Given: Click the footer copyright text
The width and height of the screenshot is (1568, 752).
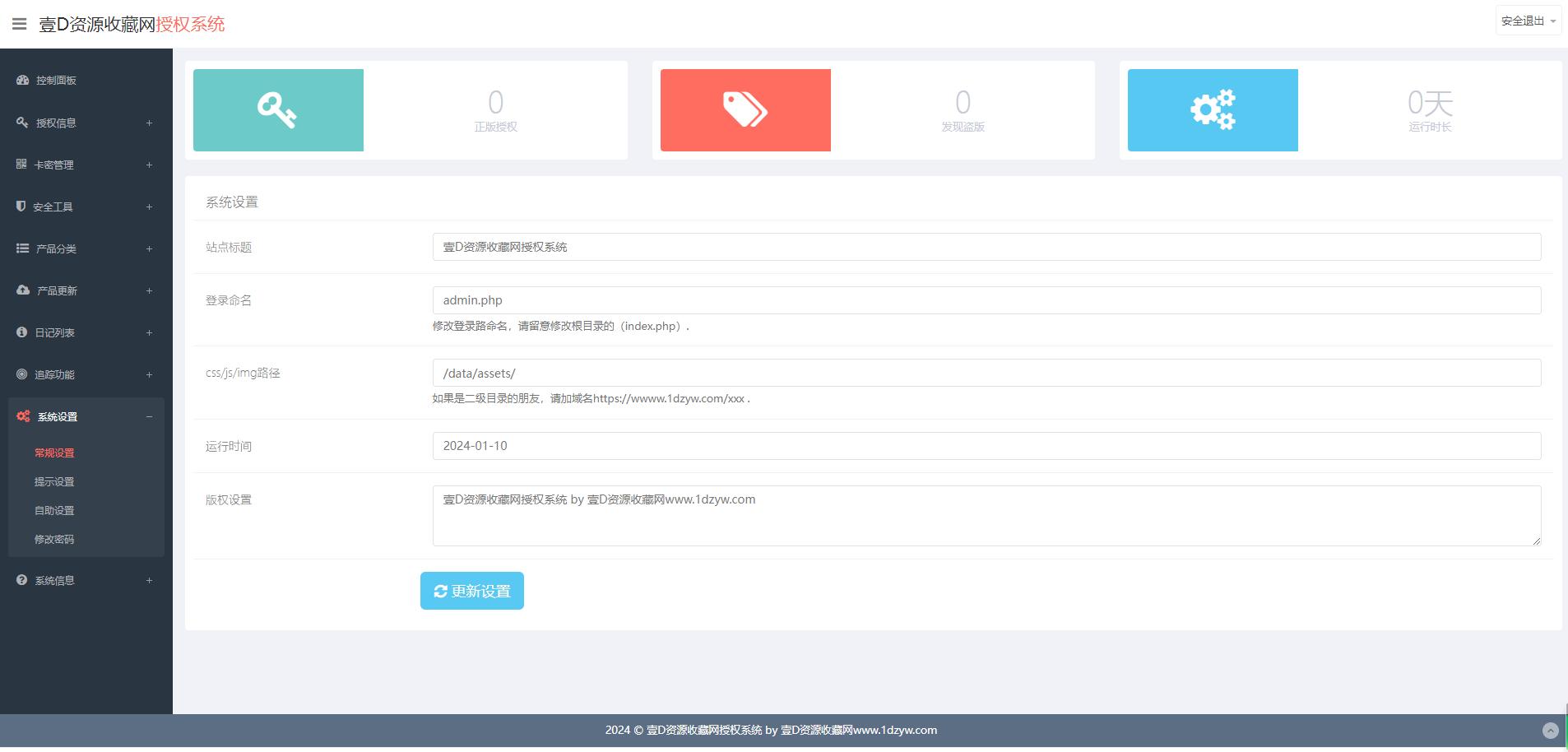Looking at the screenshot, I should (771, 730).
